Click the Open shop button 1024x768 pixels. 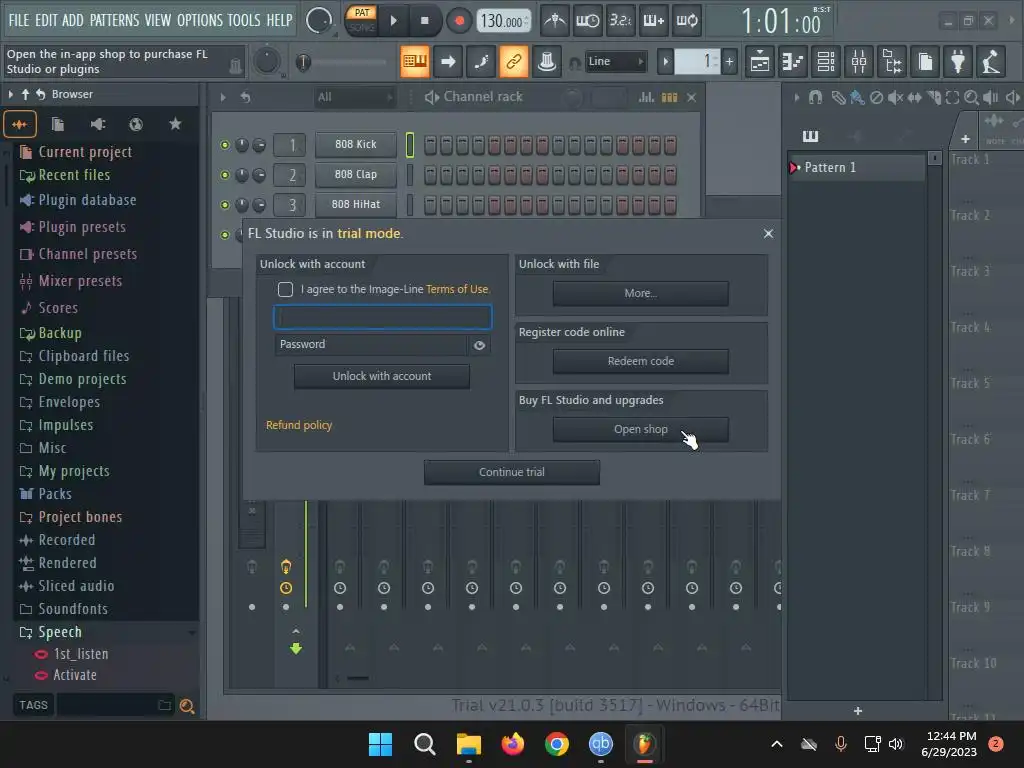[x=641, y=430]
